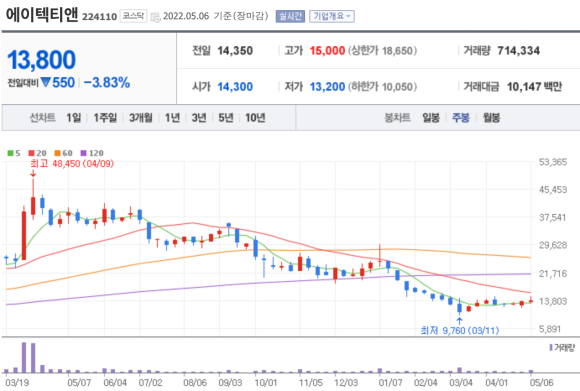
Task: Click the orange 60 moving average legend swatch
Action: point(57,153)
